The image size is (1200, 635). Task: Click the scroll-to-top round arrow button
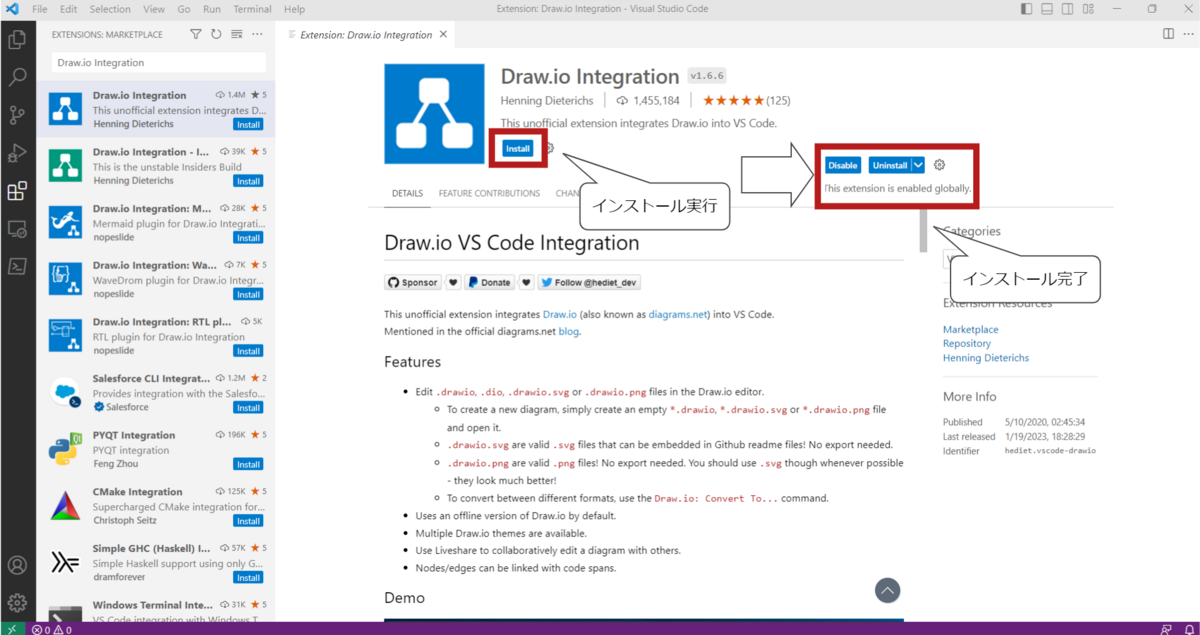tap(887, 590)
